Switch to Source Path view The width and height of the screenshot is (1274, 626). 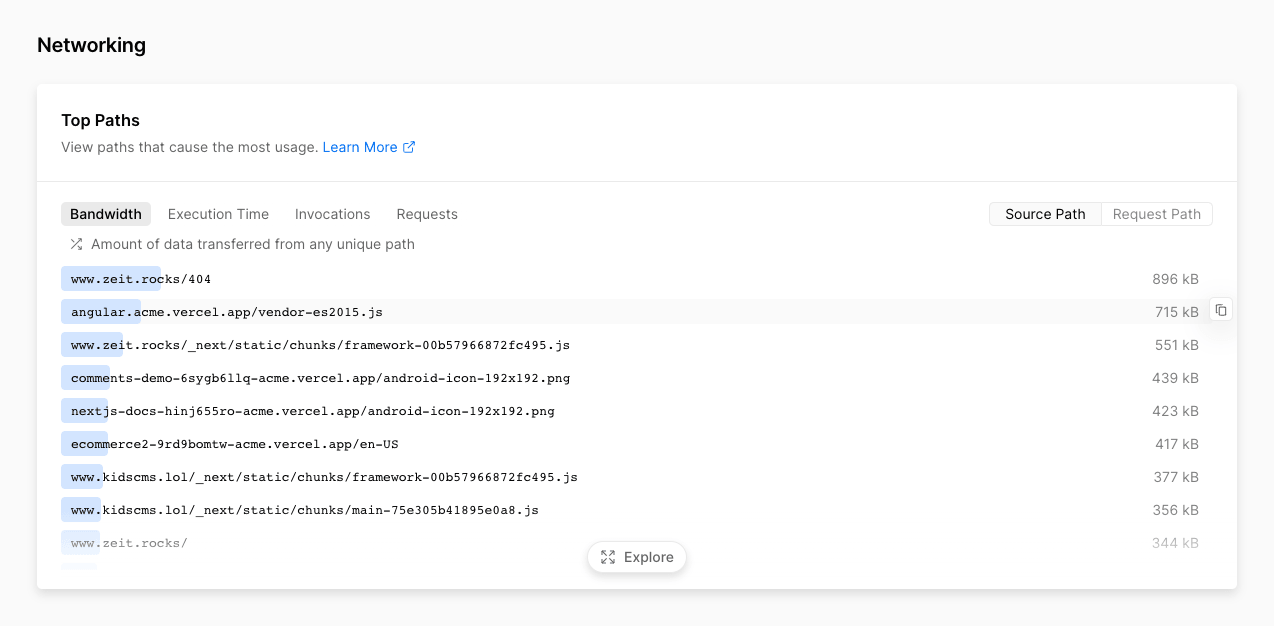(1045, 214)
